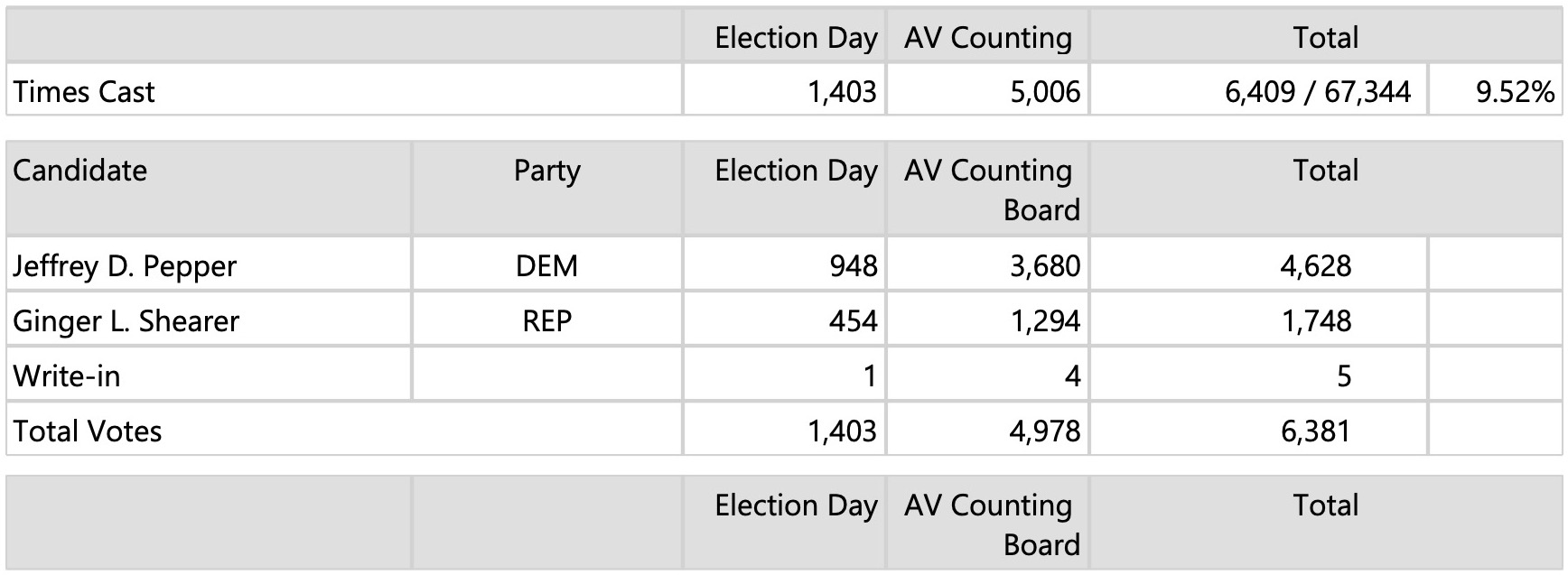This screenshot has height=575, width=1568.
Task: Click Shearer's total of 1,748
Action: click(1316, 321)
